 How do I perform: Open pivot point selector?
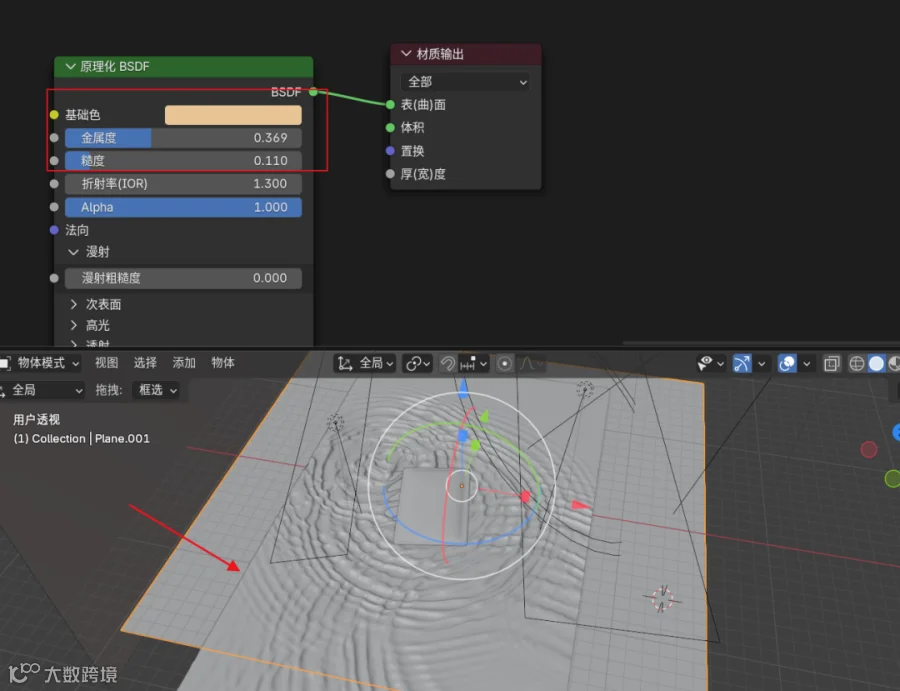[x=417, y=363]
